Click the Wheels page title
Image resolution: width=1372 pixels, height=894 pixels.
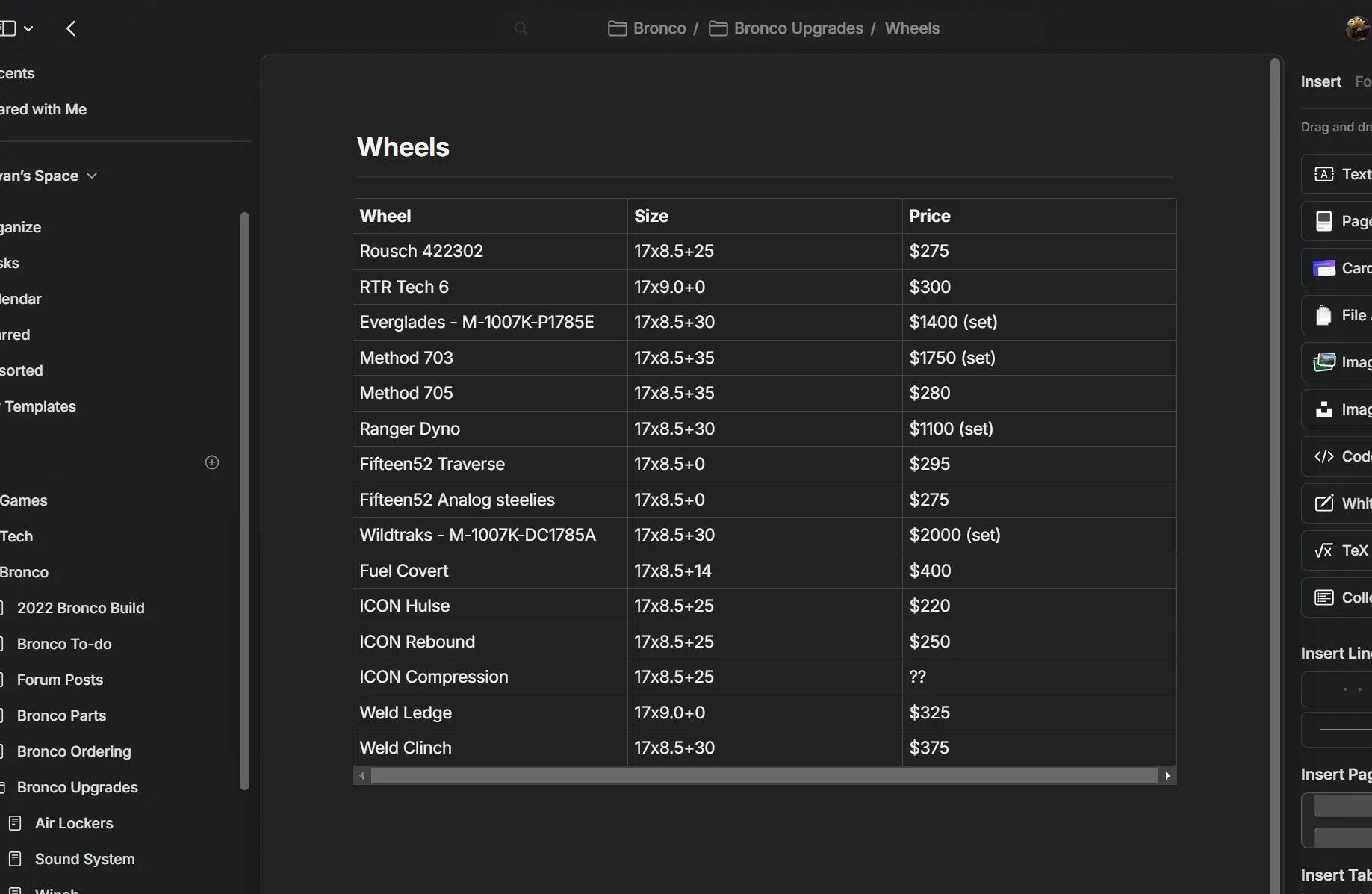(403, 147)
